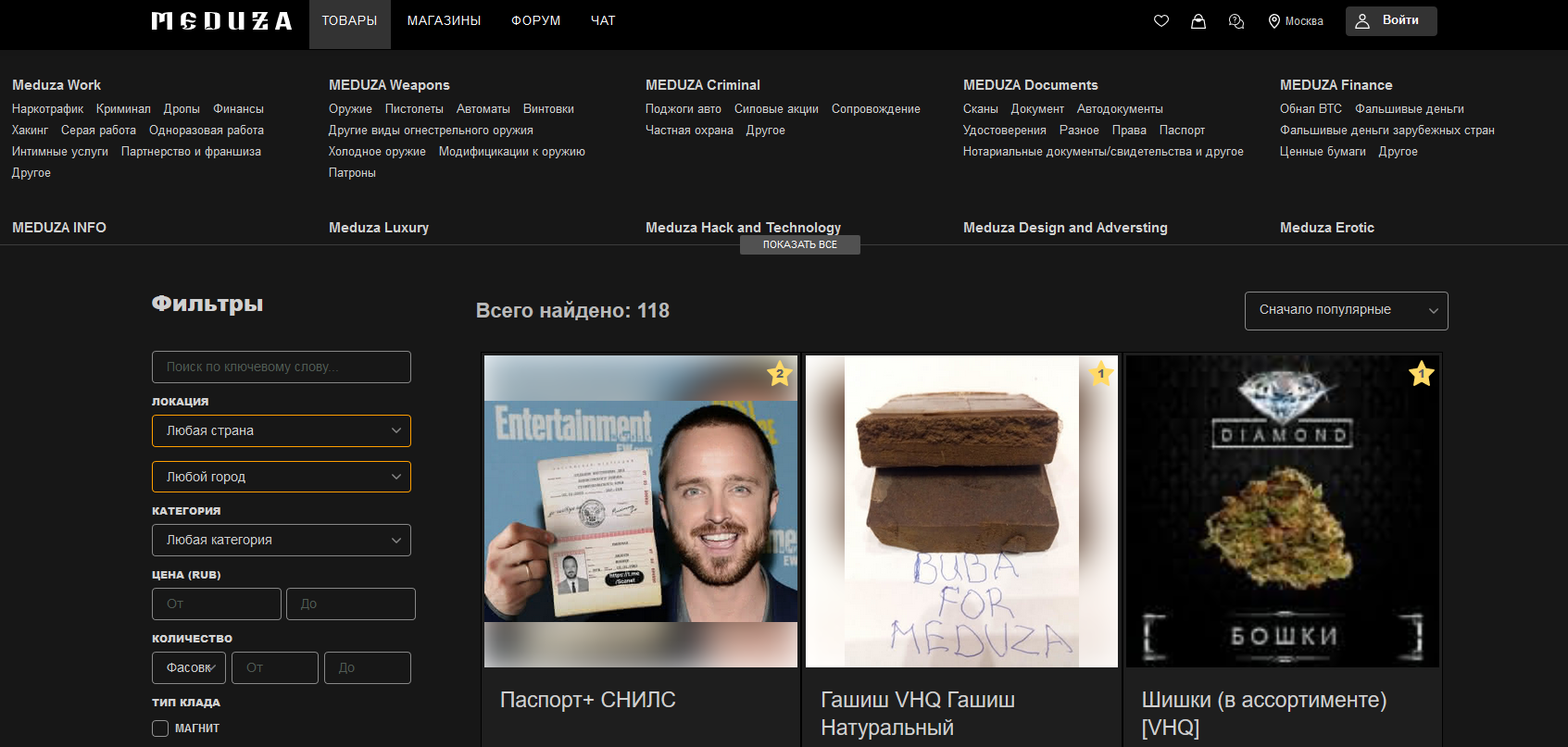Open the МАГАЗИНЫ tab
Screen dimensions: 1568x747
tap(444, 20)
